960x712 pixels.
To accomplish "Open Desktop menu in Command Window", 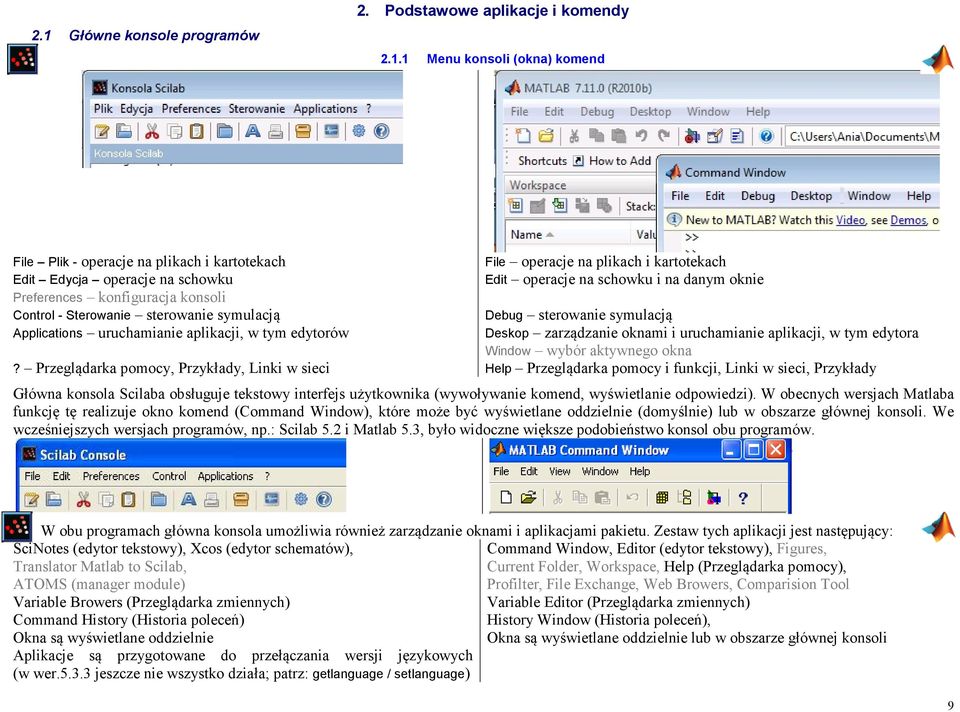I will pyautogui.click(x=811, y=196).
